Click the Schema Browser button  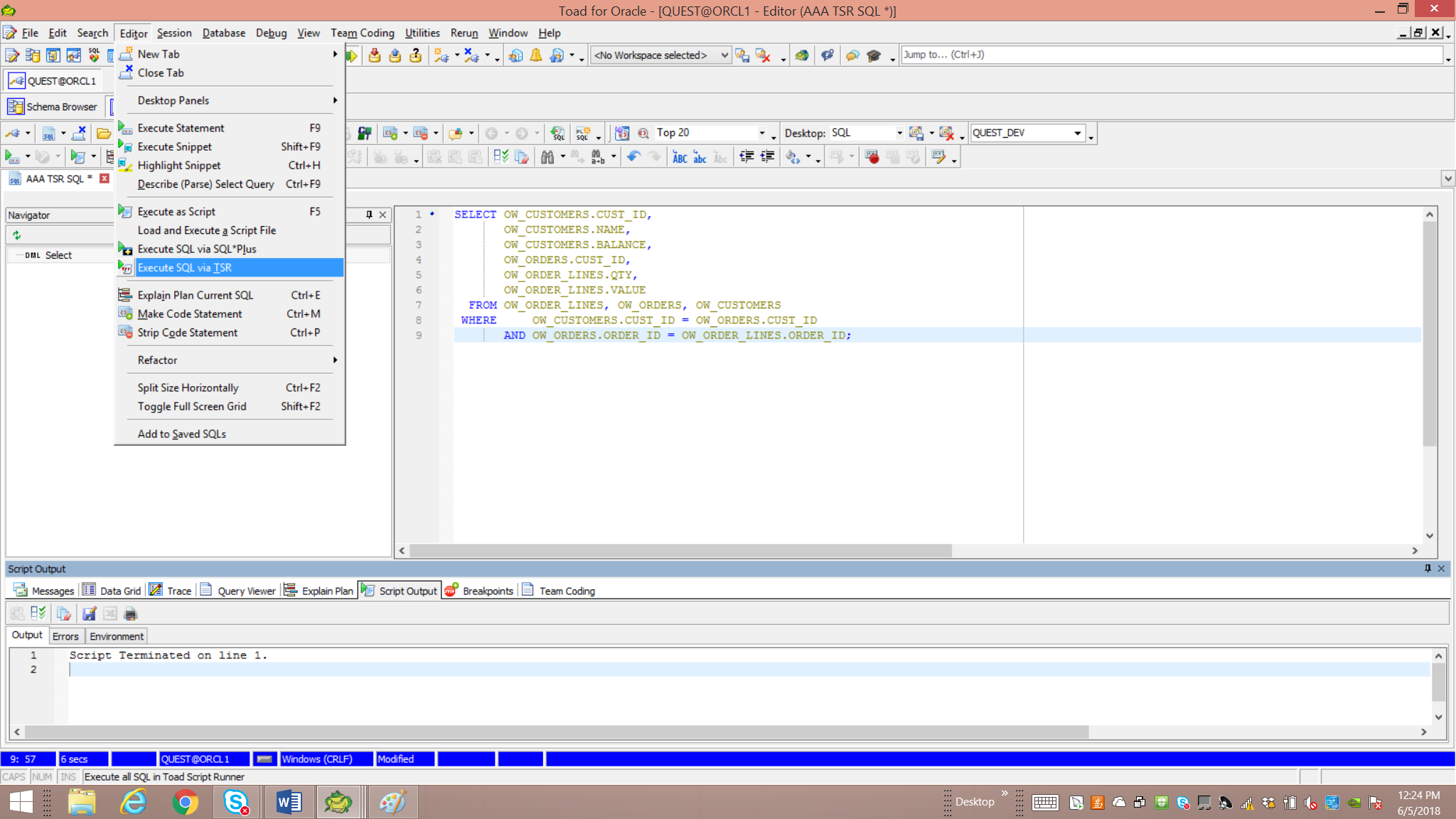pyautogui.click(x=53, y=107)
